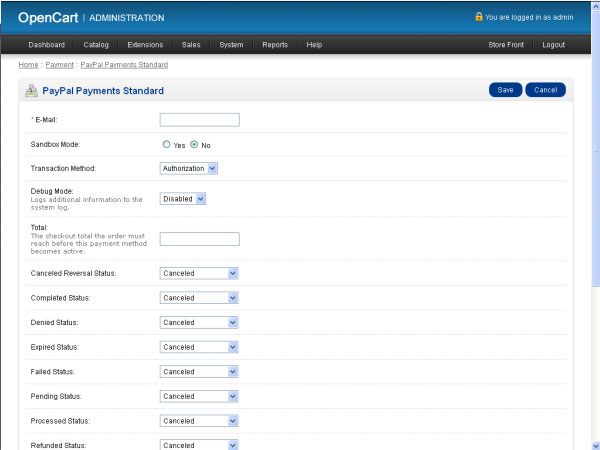Open the Denied Status dropdown
600x450 pixels.
tap(199, 322)
